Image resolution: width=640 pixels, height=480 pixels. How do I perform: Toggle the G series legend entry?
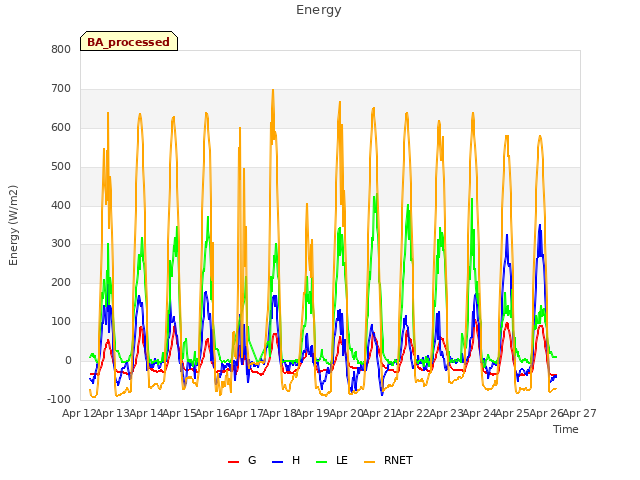(242, 460)
